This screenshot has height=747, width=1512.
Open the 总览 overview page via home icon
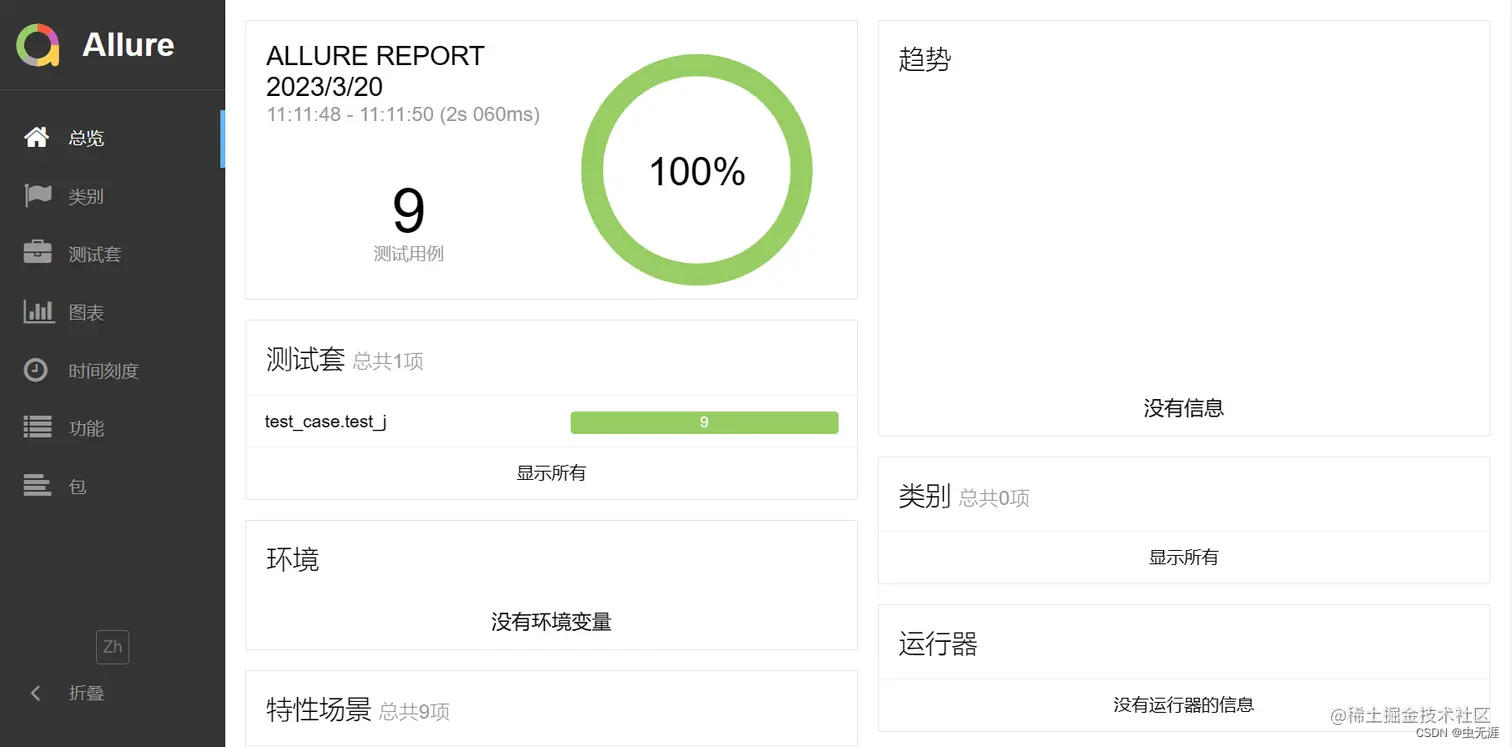(37, 138)
